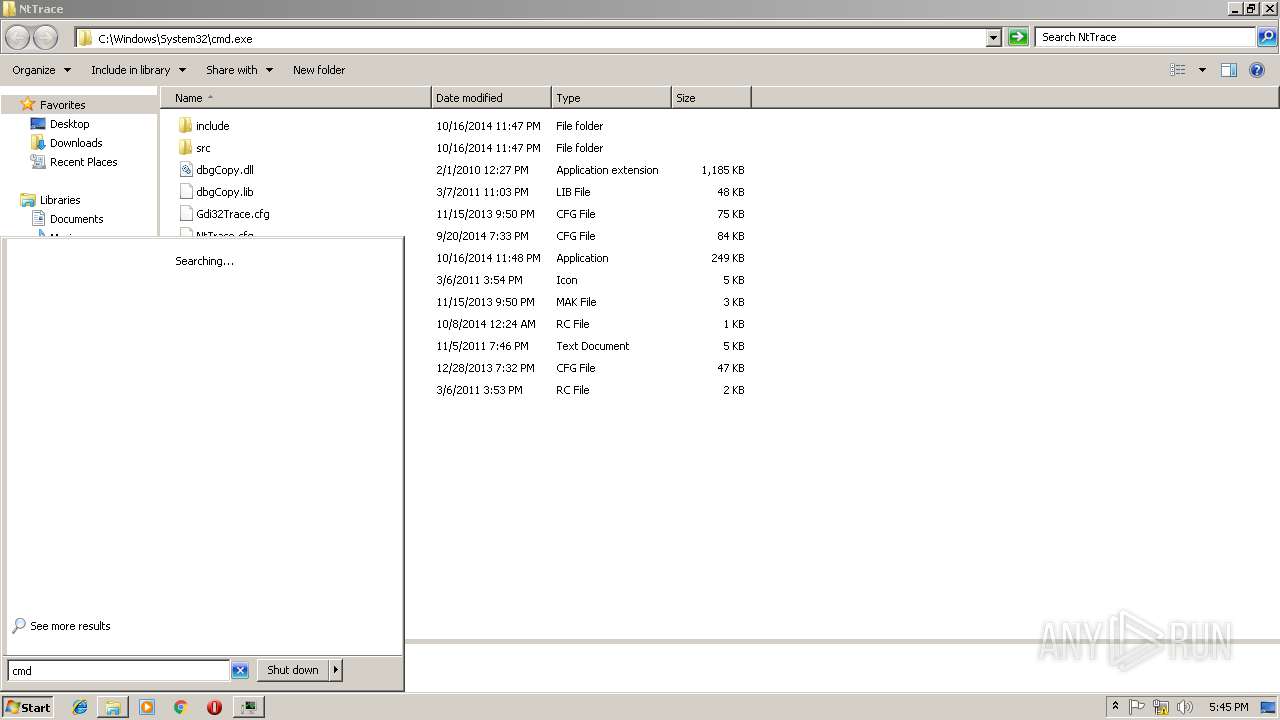Select the Gdi32Trace.cfg file icon

[x=185, y=214]
